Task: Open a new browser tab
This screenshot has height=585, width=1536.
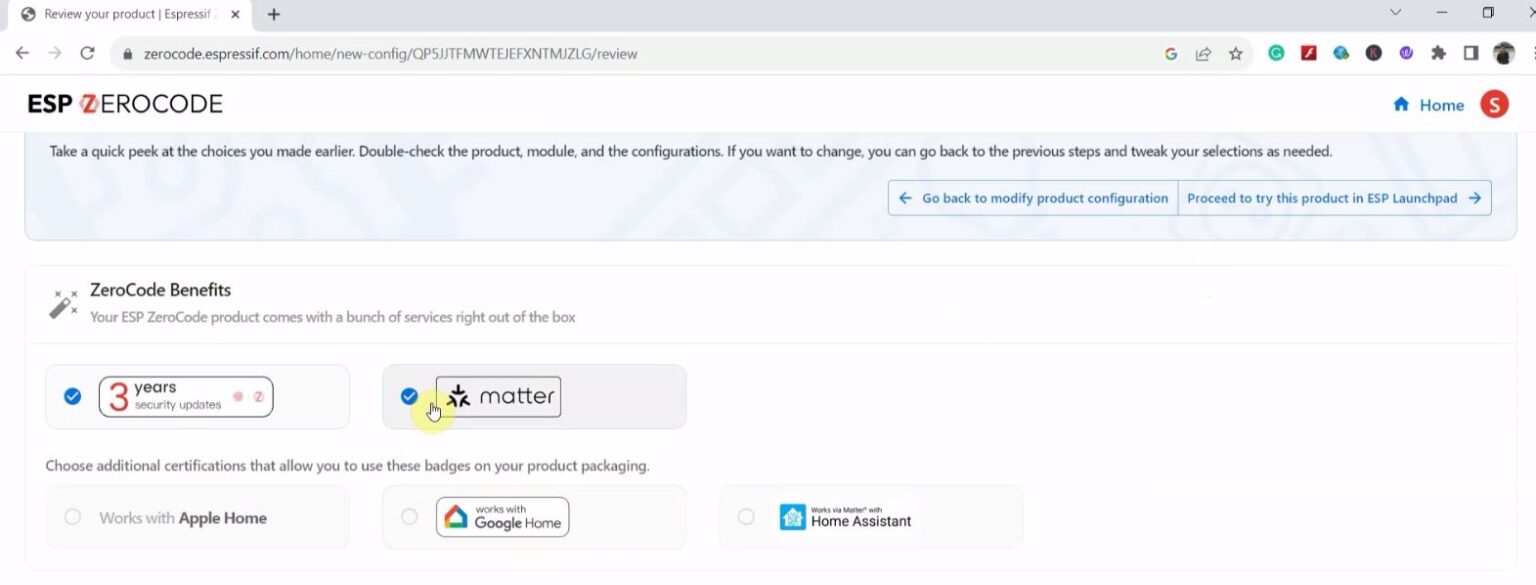Action: pos(274,14)
